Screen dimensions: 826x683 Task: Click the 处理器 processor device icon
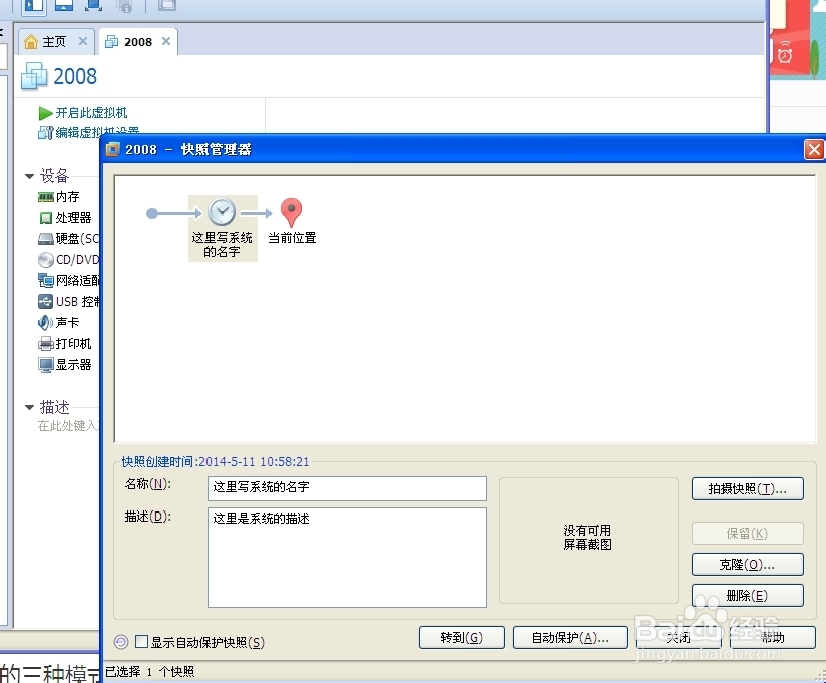45,217
